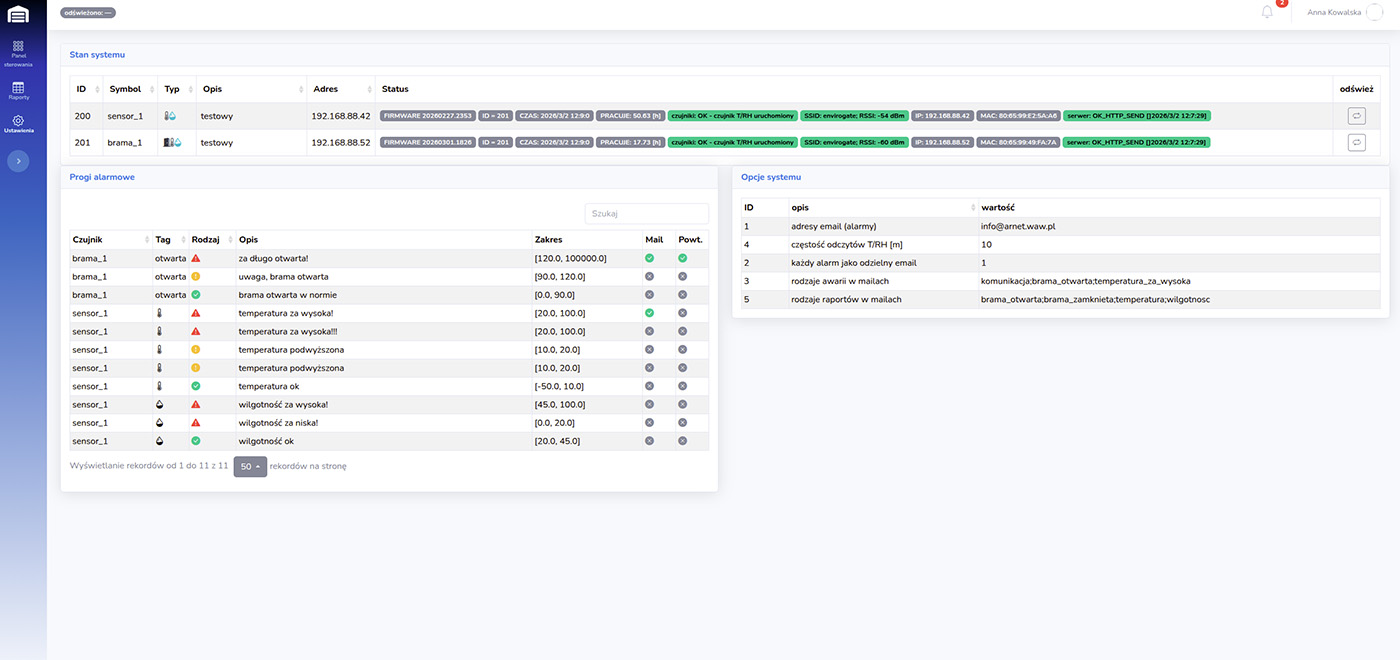
Task: Open Ustawienia in the sidebar
Action: coord(18,124)
